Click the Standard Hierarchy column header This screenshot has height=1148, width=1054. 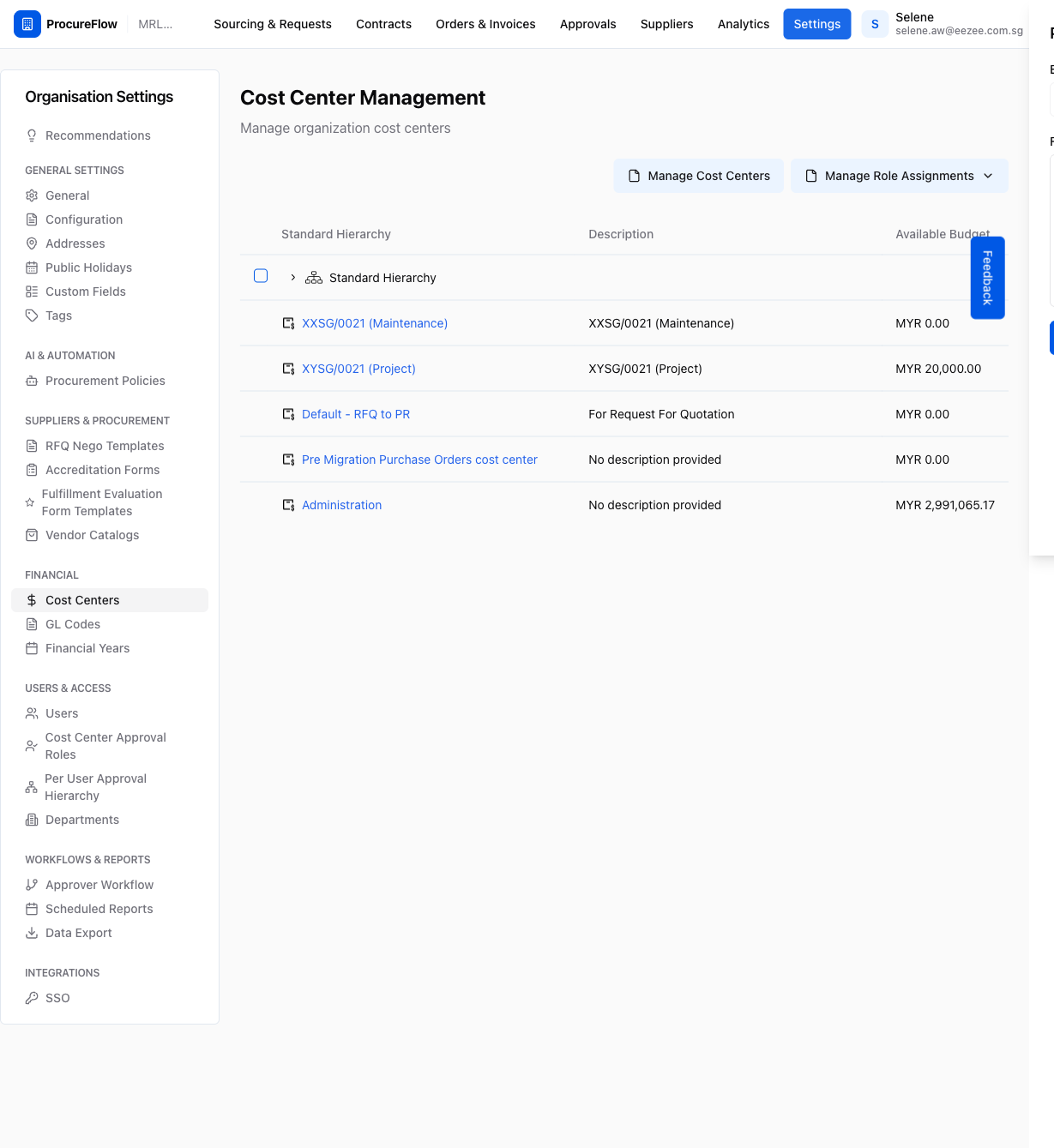336,234
